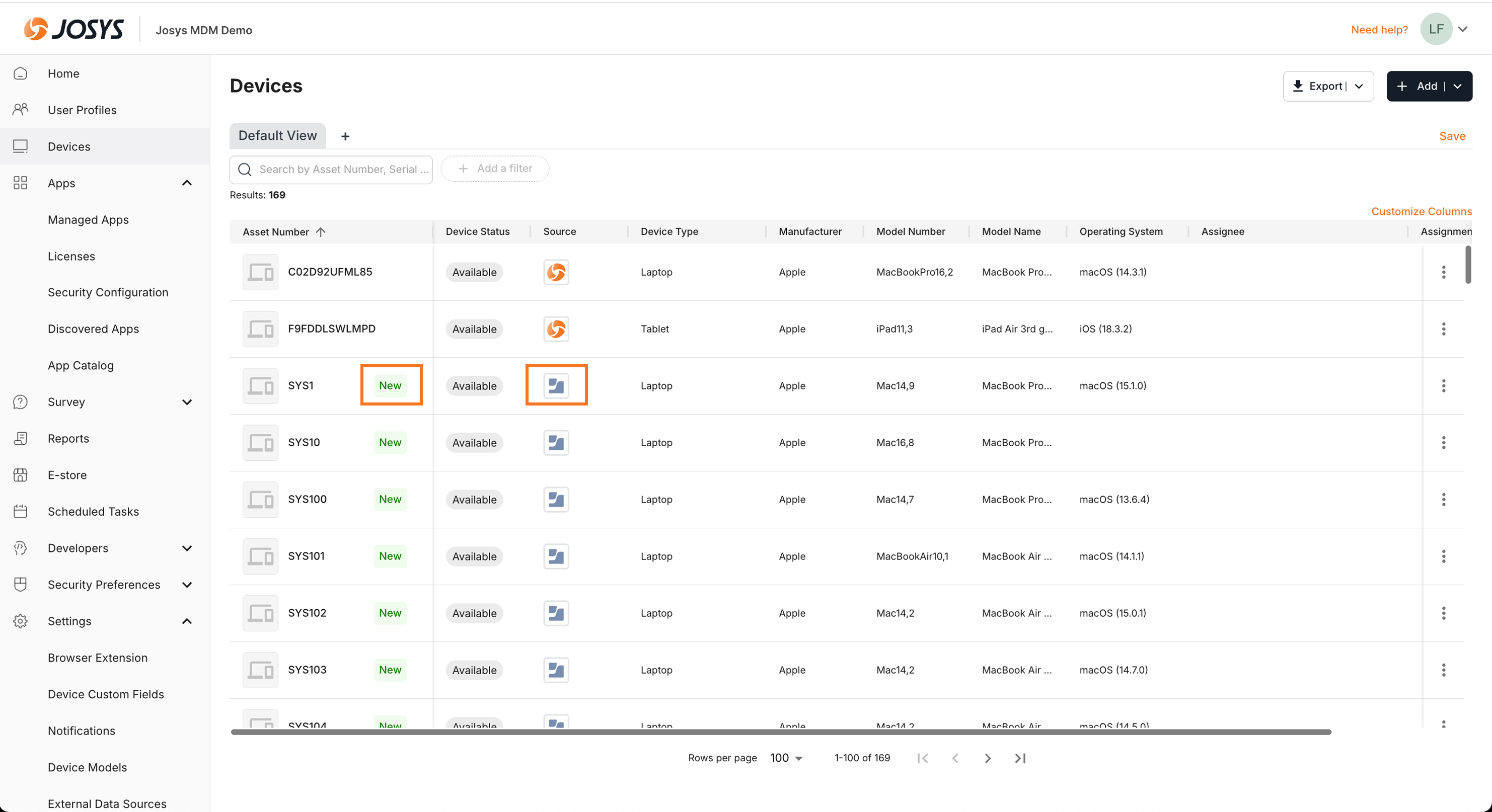
Task: Click the Add a filter button
Action: click(495, 169)
